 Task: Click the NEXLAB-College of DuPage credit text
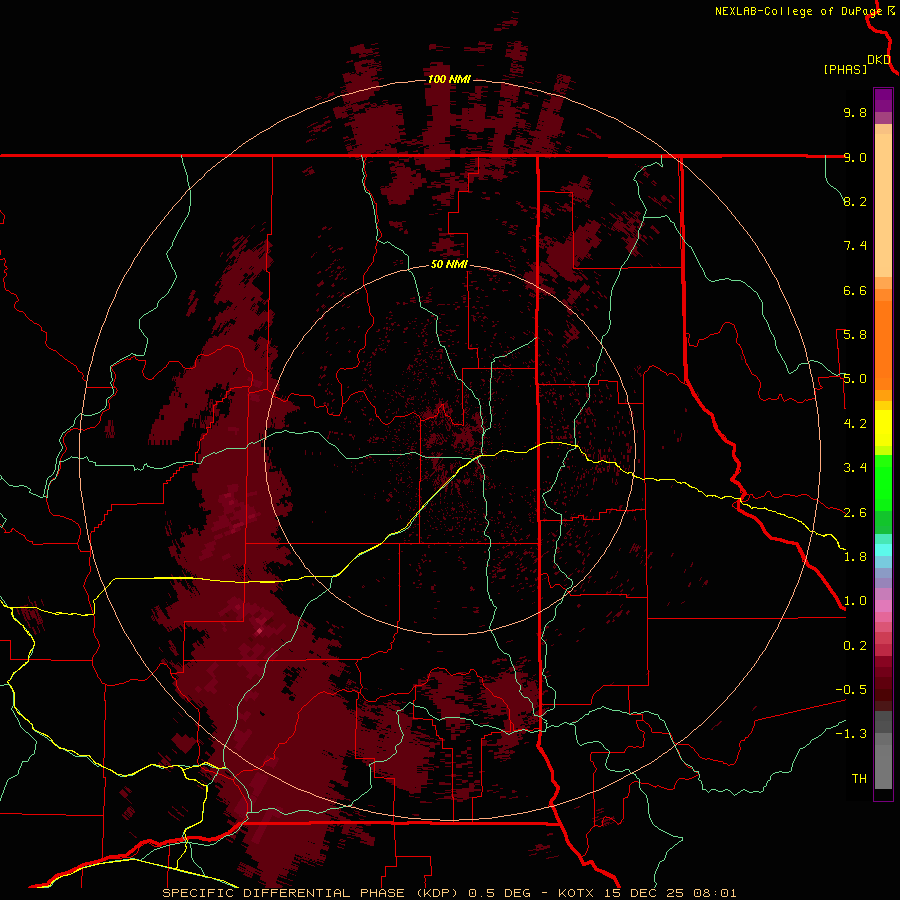click(x=798, y=11)
